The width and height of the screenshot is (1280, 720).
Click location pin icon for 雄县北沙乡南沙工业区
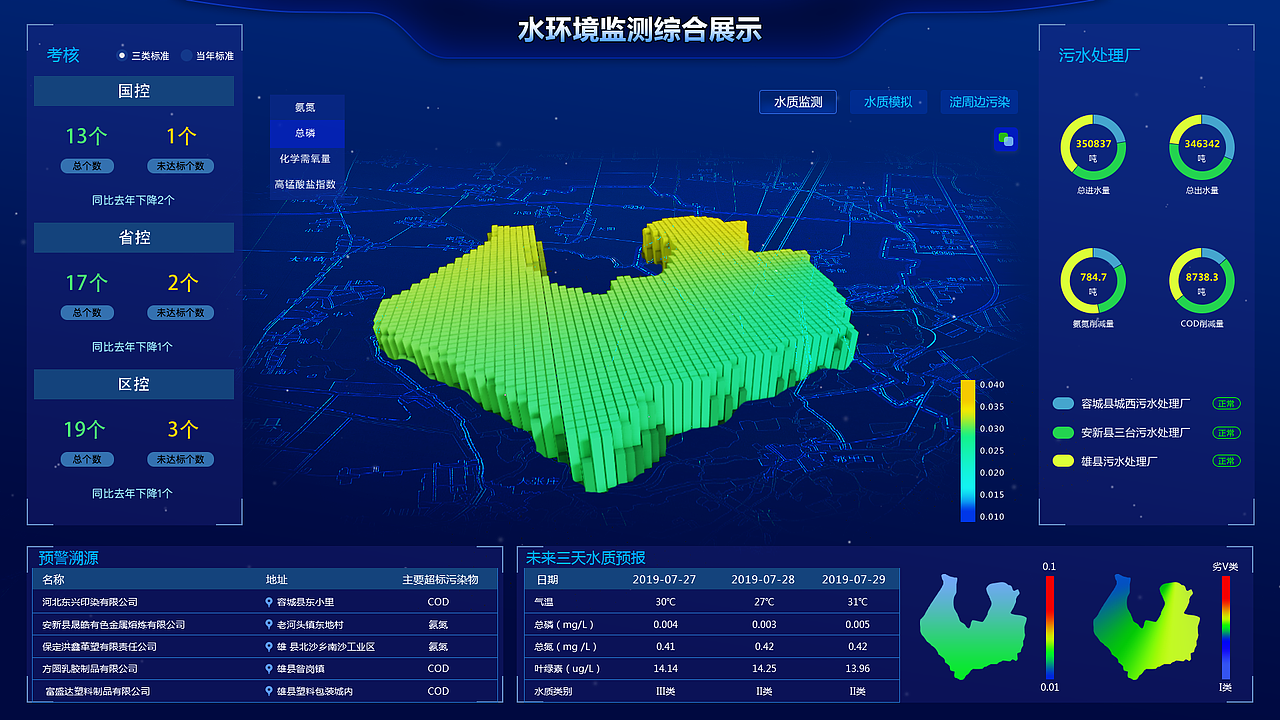pyautogui.click(x=269, y=646)
